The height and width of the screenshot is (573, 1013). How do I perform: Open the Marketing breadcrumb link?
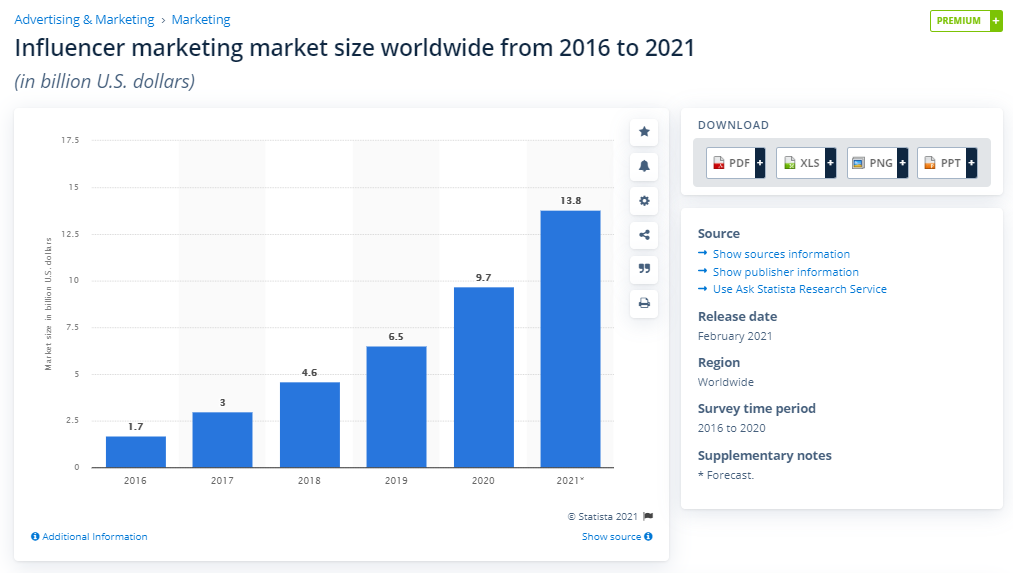tap(201, 19)
